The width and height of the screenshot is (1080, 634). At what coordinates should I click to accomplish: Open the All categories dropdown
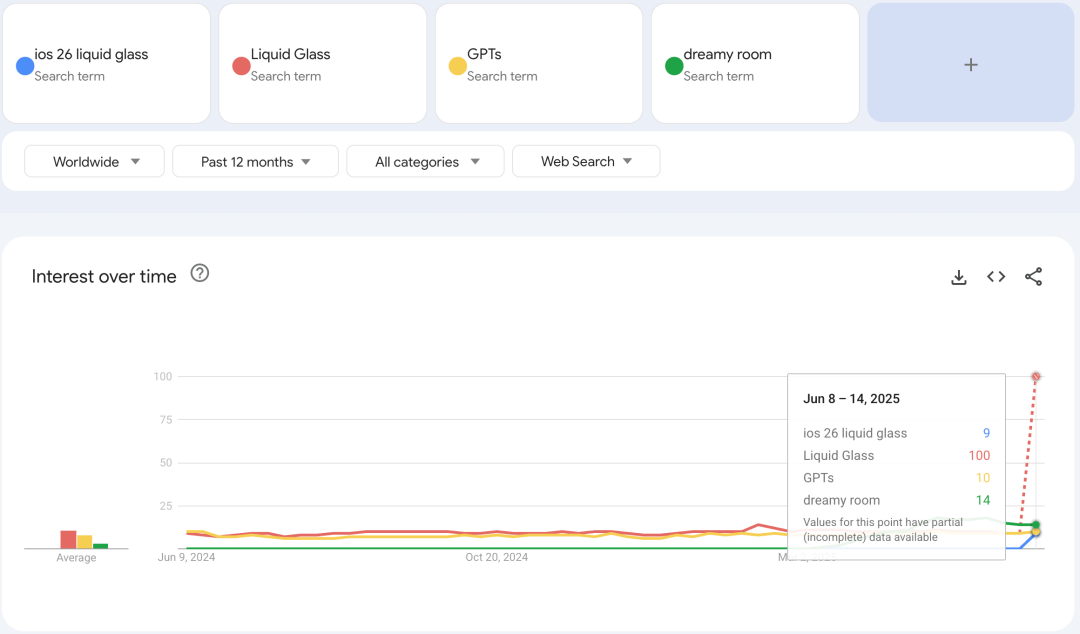[426, 162]
